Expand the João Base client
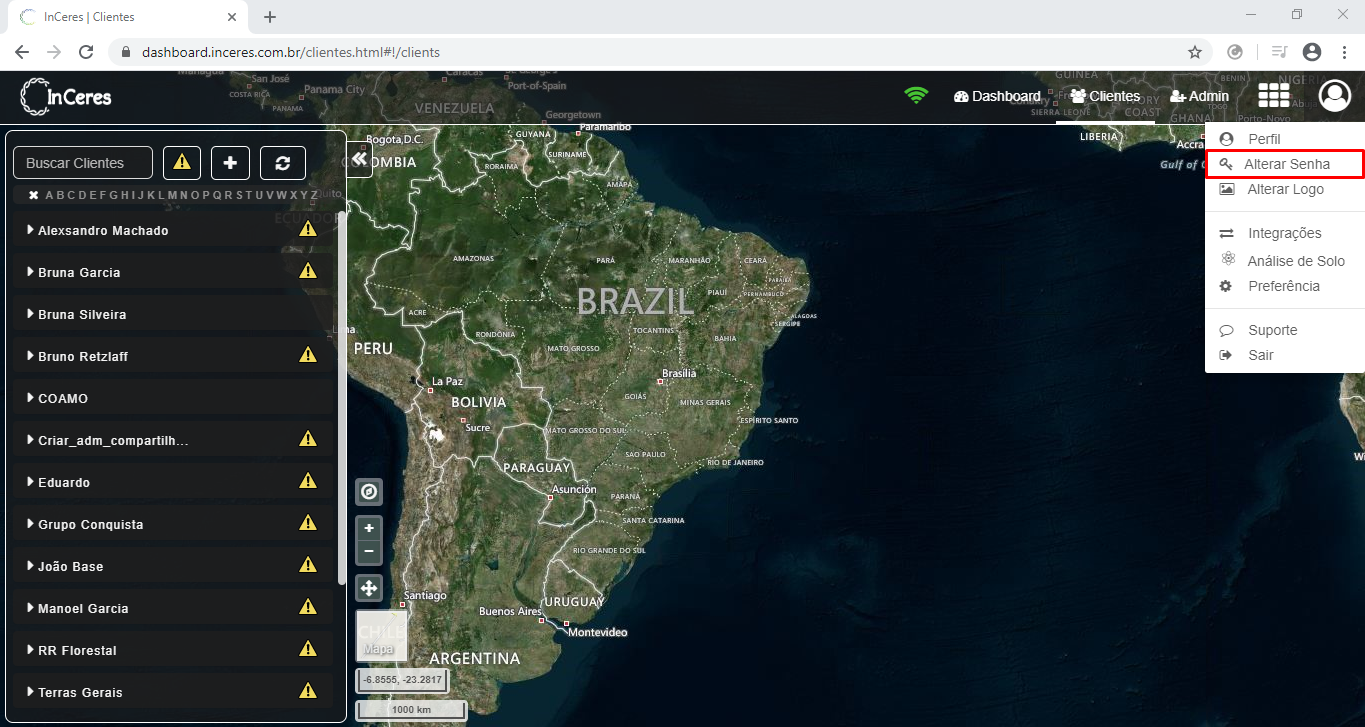Viewport: 1365px width, 727px height. pos(31,566)
